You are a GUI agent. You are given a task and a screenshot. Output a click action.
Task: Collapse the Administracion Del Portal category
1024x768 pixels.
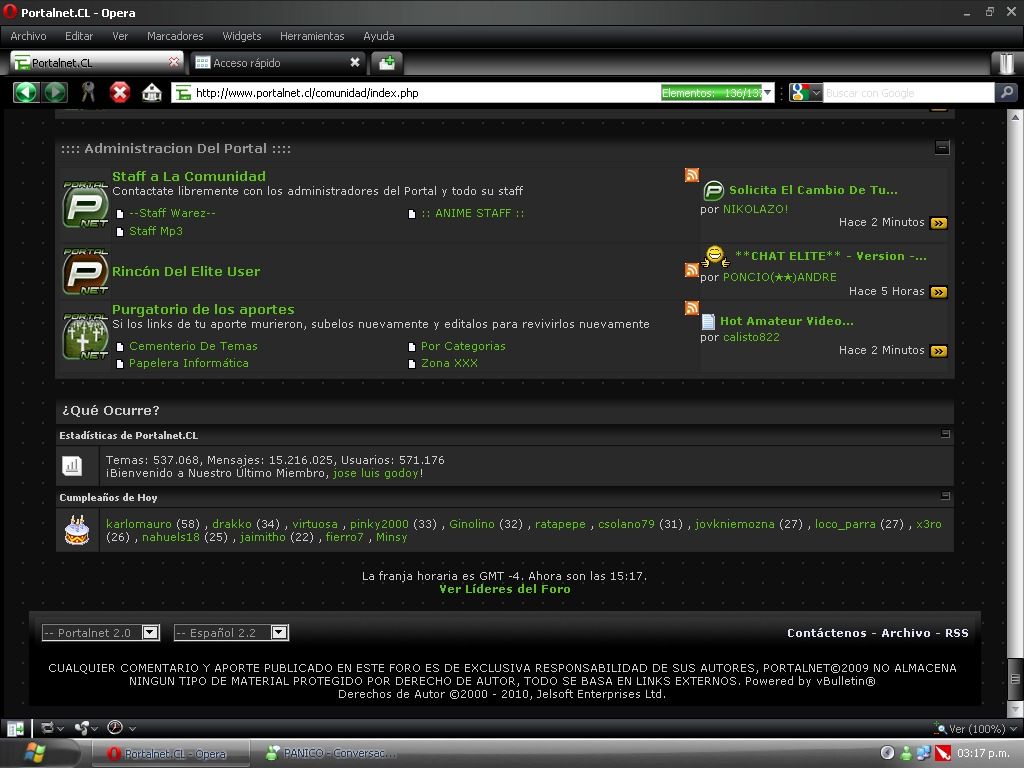point(942,148)
